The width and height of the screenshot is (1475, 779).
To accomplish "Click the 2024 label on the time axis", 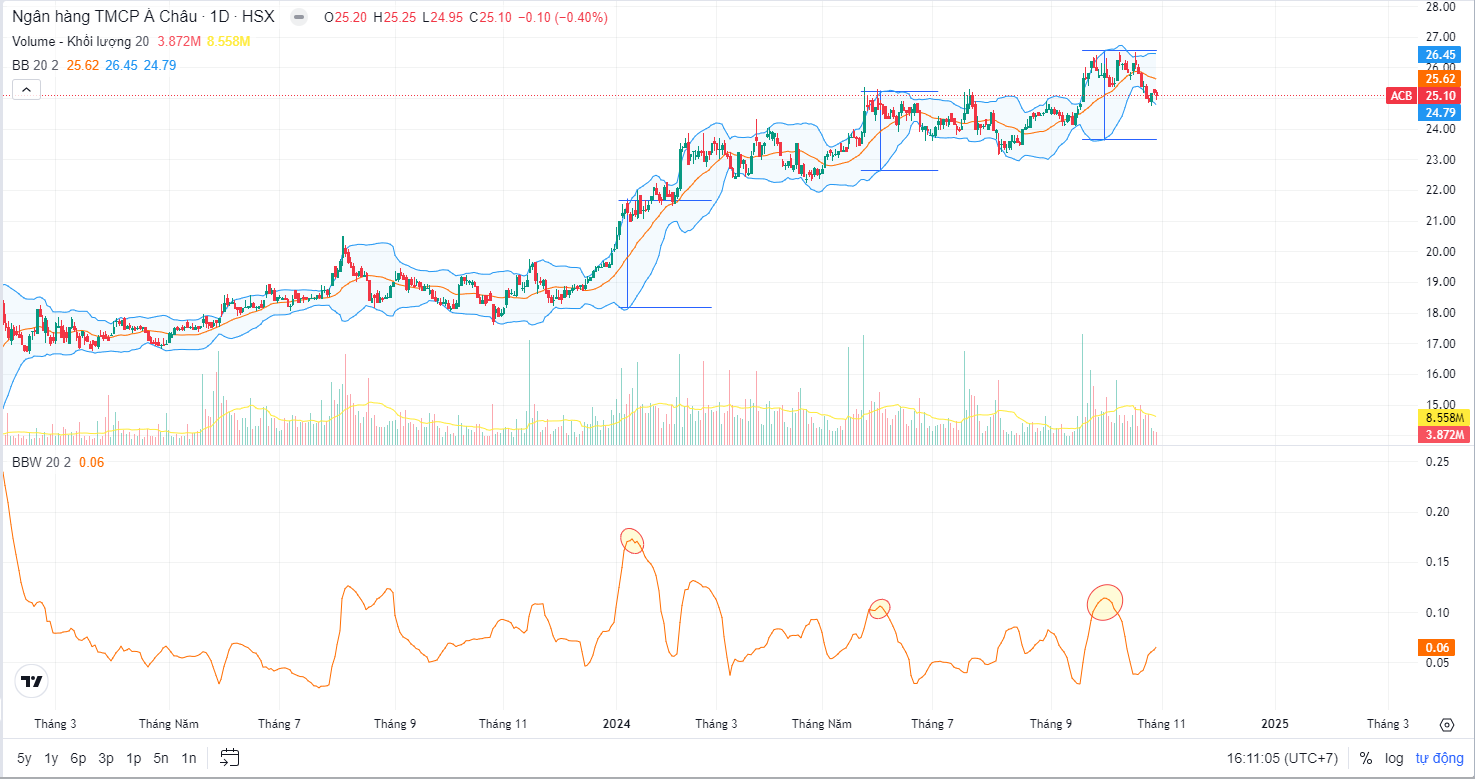I will click(617, 724).
